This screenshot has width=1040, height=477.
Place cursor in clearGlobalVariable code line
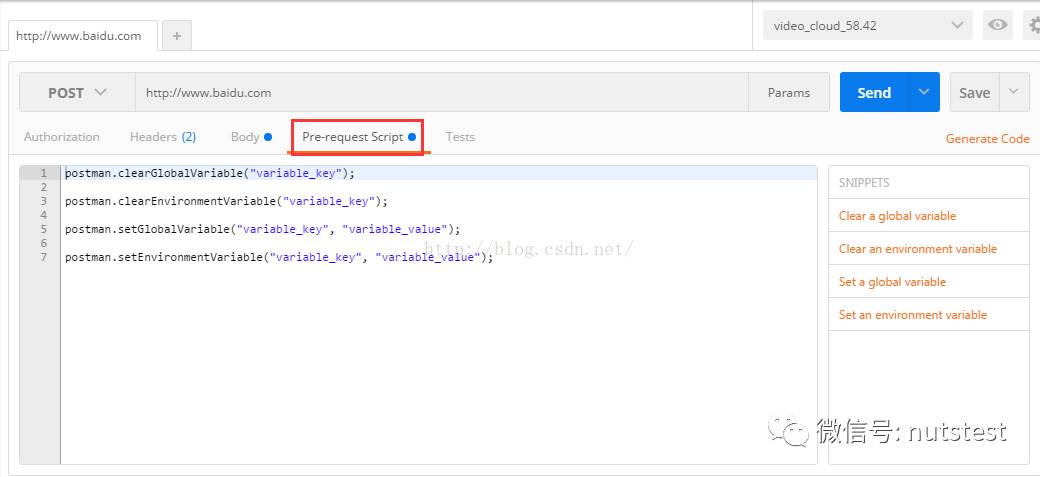point(210,173)
